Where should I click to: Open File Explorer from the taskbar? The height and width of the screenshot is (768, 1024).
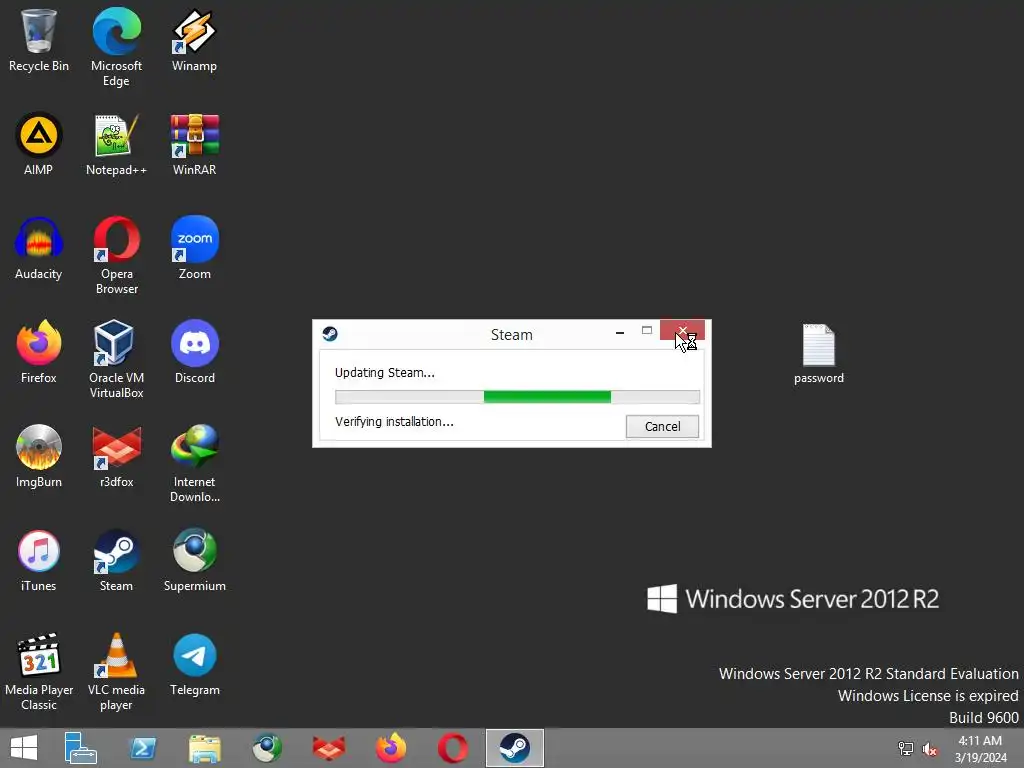pyautogui.click(x=205, y=748)
